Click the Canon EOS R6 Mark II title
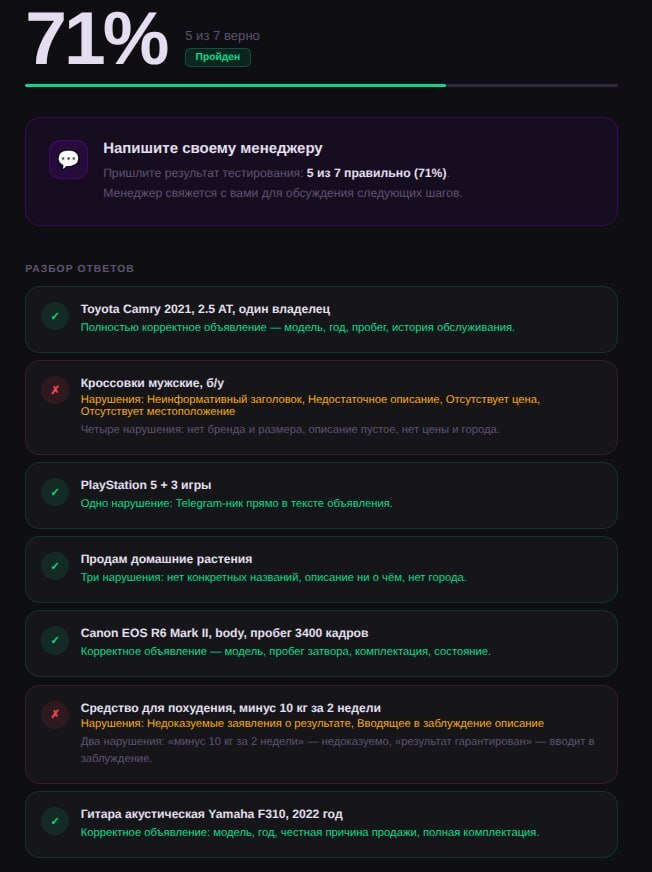Image resolution: width=652 pixels, height=872 pixels. (x=224, y=633)
